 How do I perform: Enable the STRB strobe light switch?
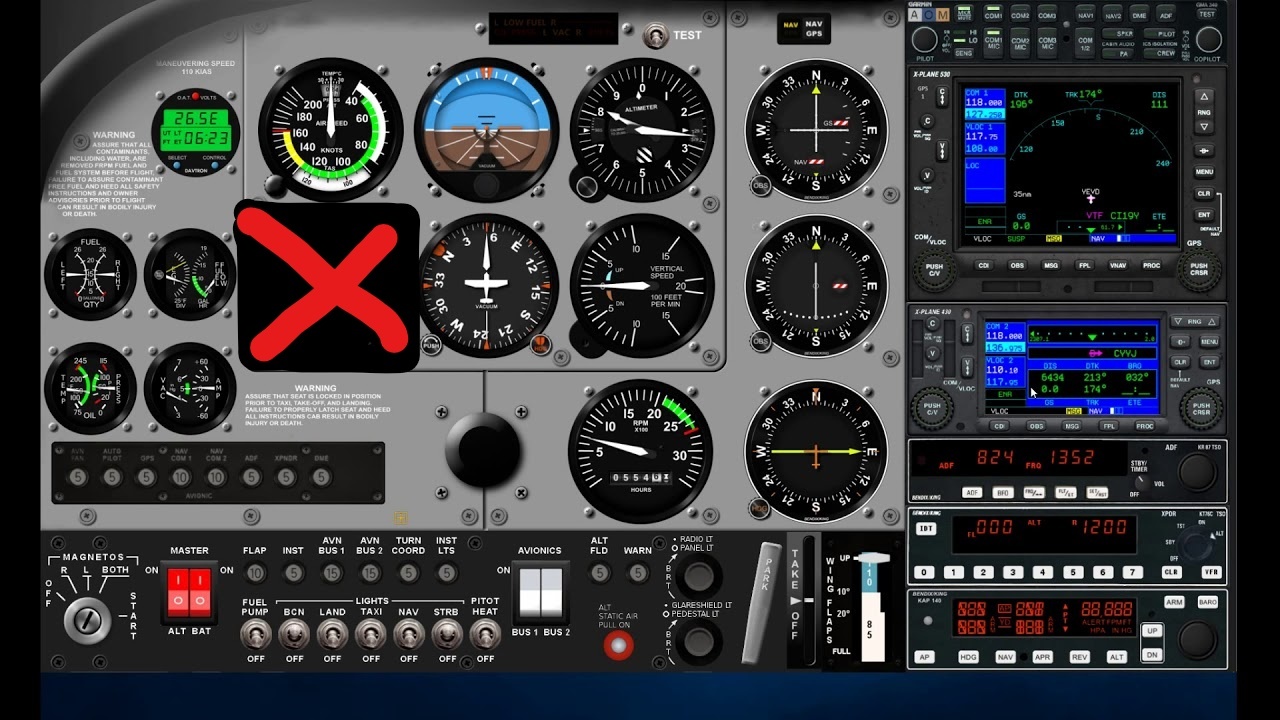[447, 633]
